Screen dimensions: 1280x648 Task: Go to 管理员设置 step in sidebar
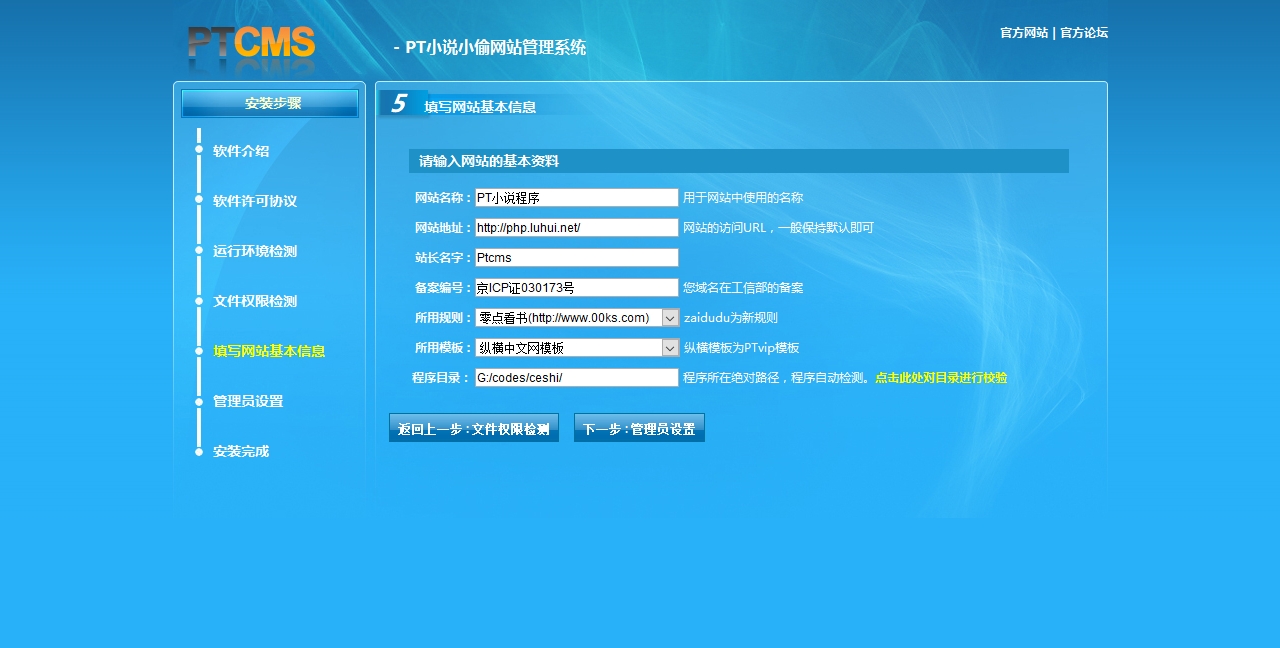click(248, 401)
